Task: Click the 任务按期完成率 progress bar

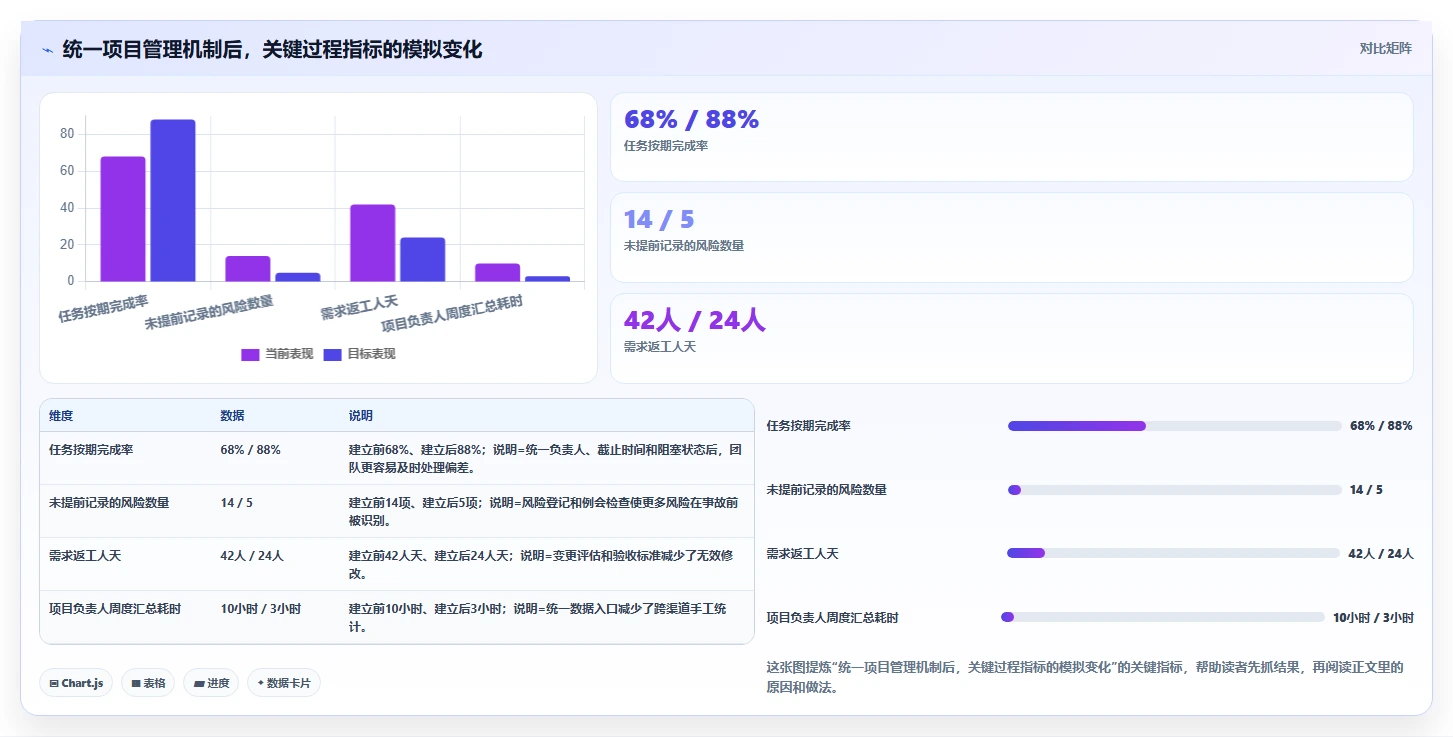Action: click(1175, 426)
